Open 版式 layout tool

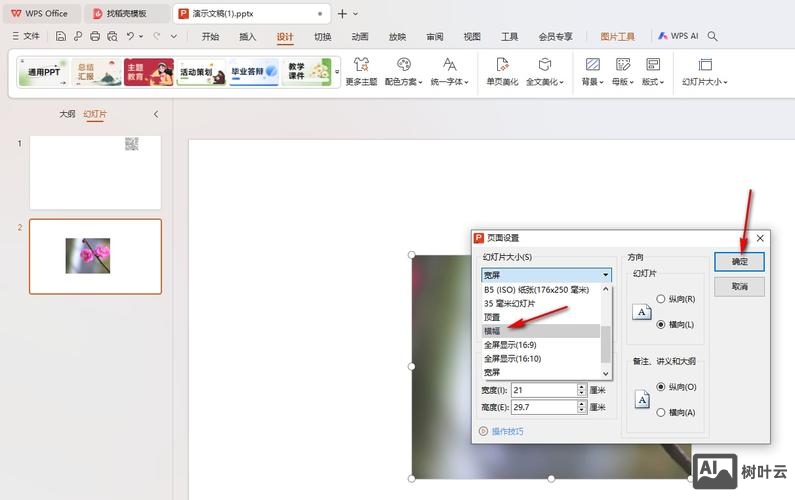[x=653, y=72]
